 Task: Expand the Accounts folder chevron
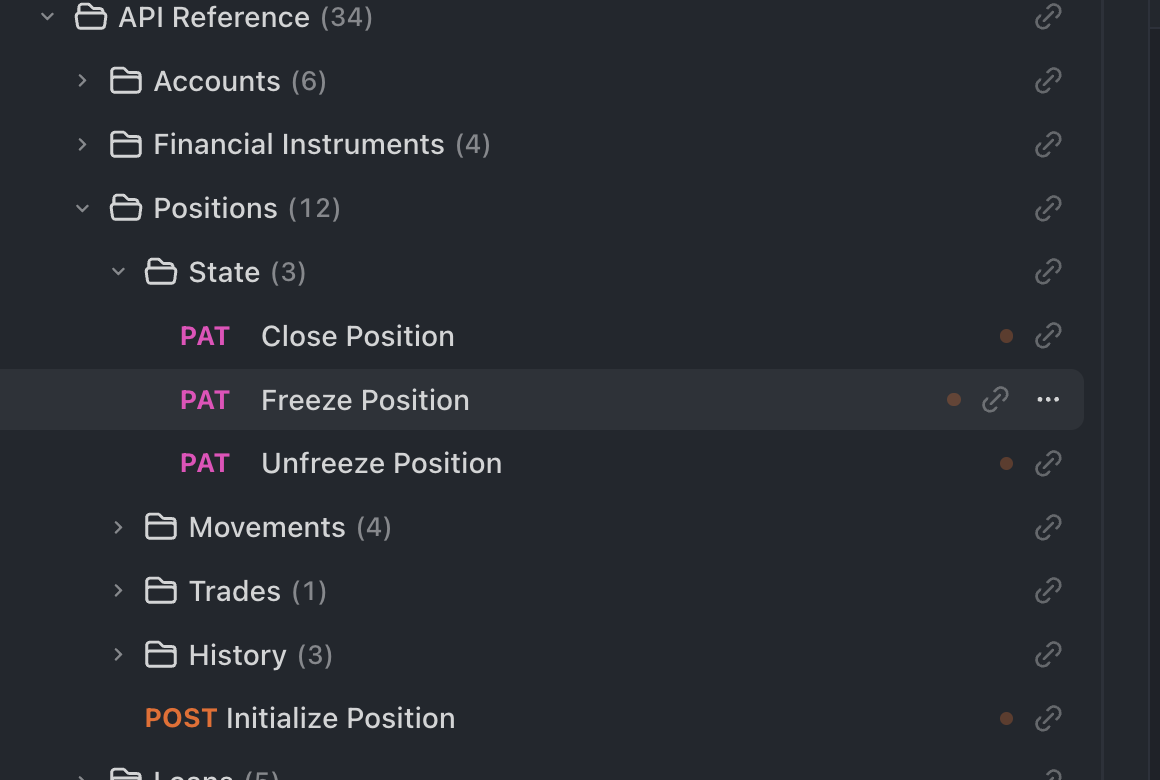[83, 81]
